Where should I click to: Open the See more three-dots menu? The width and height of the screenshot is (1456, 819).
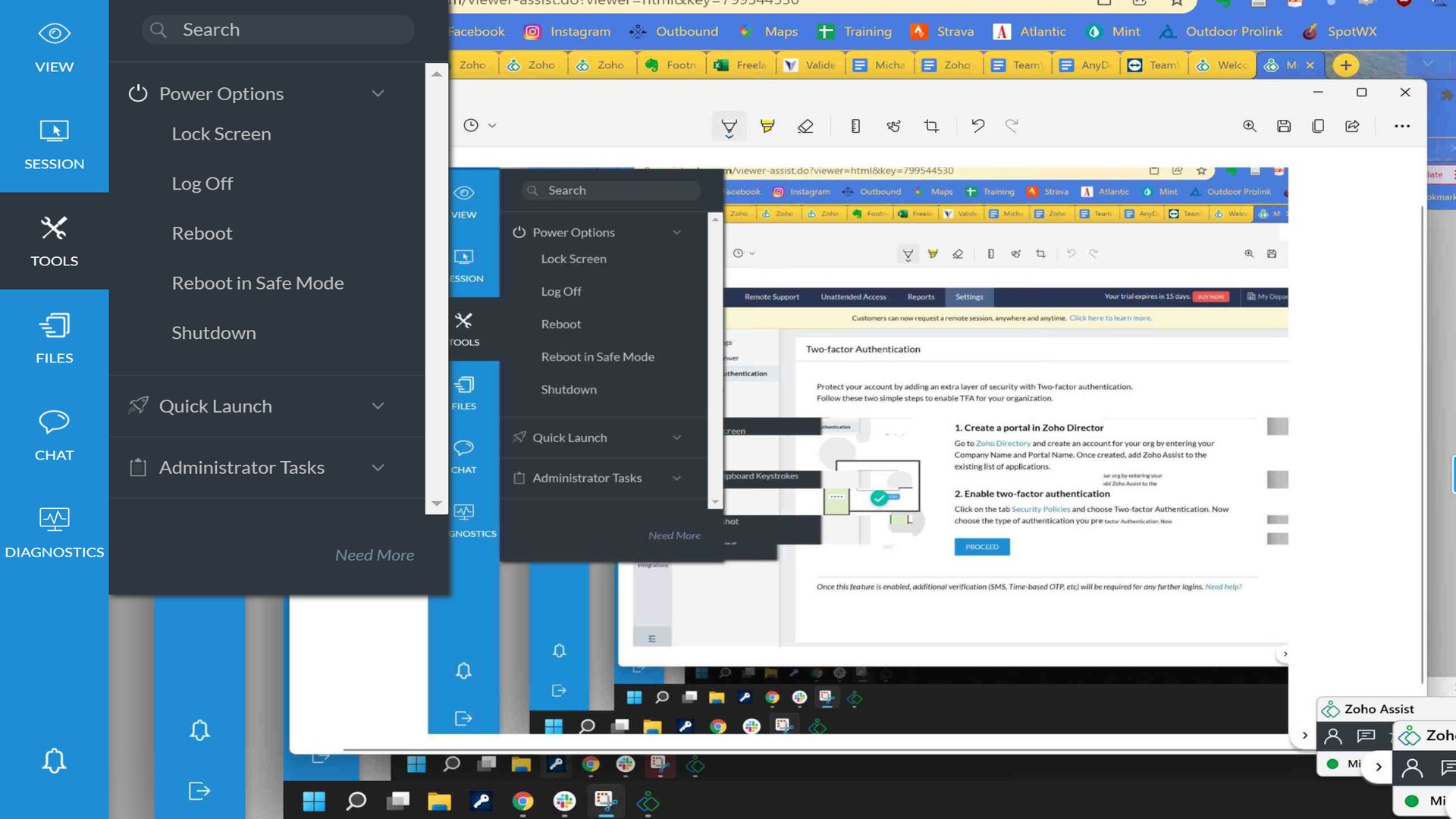pyautogui.click(x=1402, y=126)
